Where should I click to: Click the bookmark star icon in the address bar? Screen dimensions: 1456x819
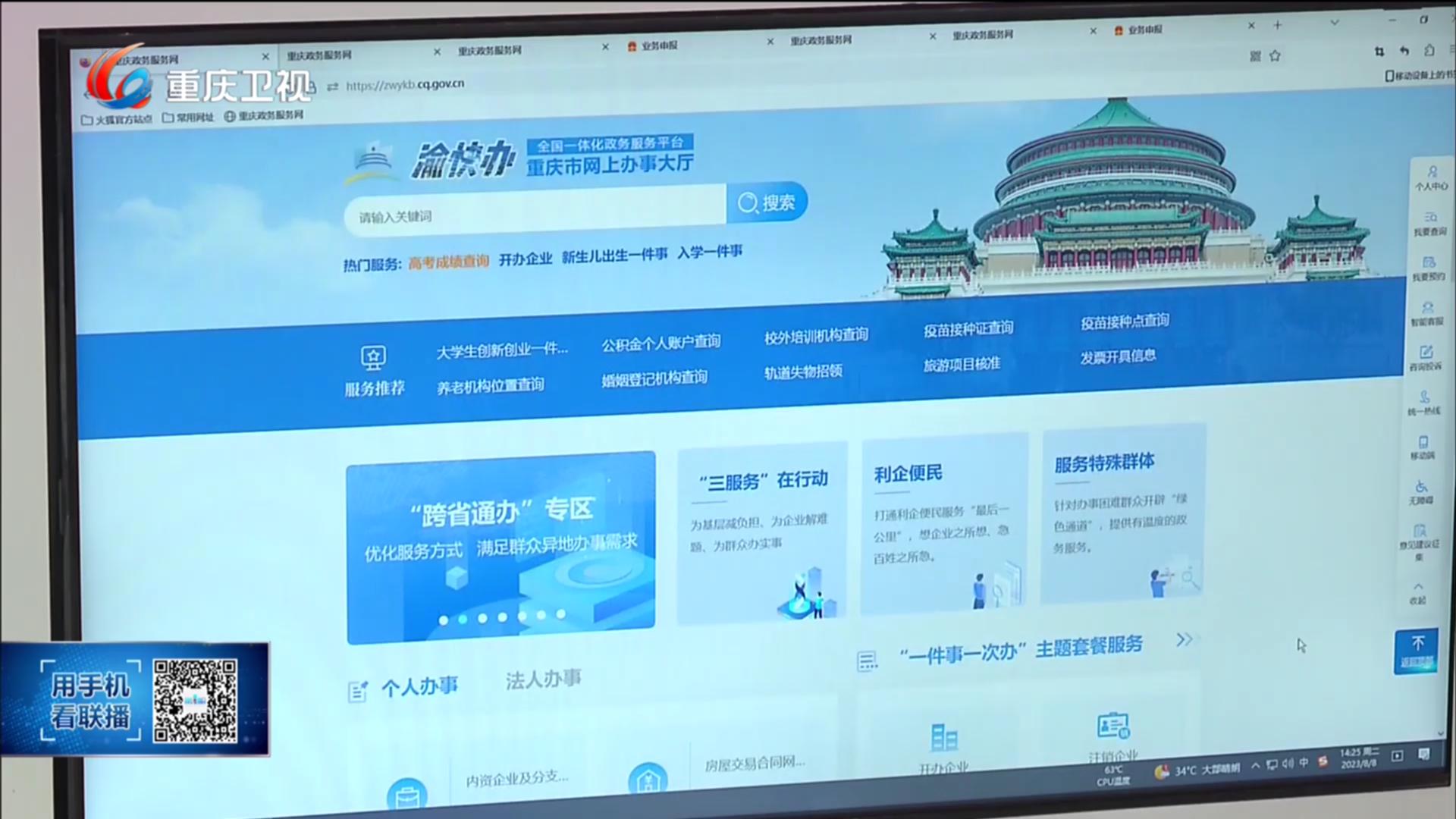(1275, 55)
